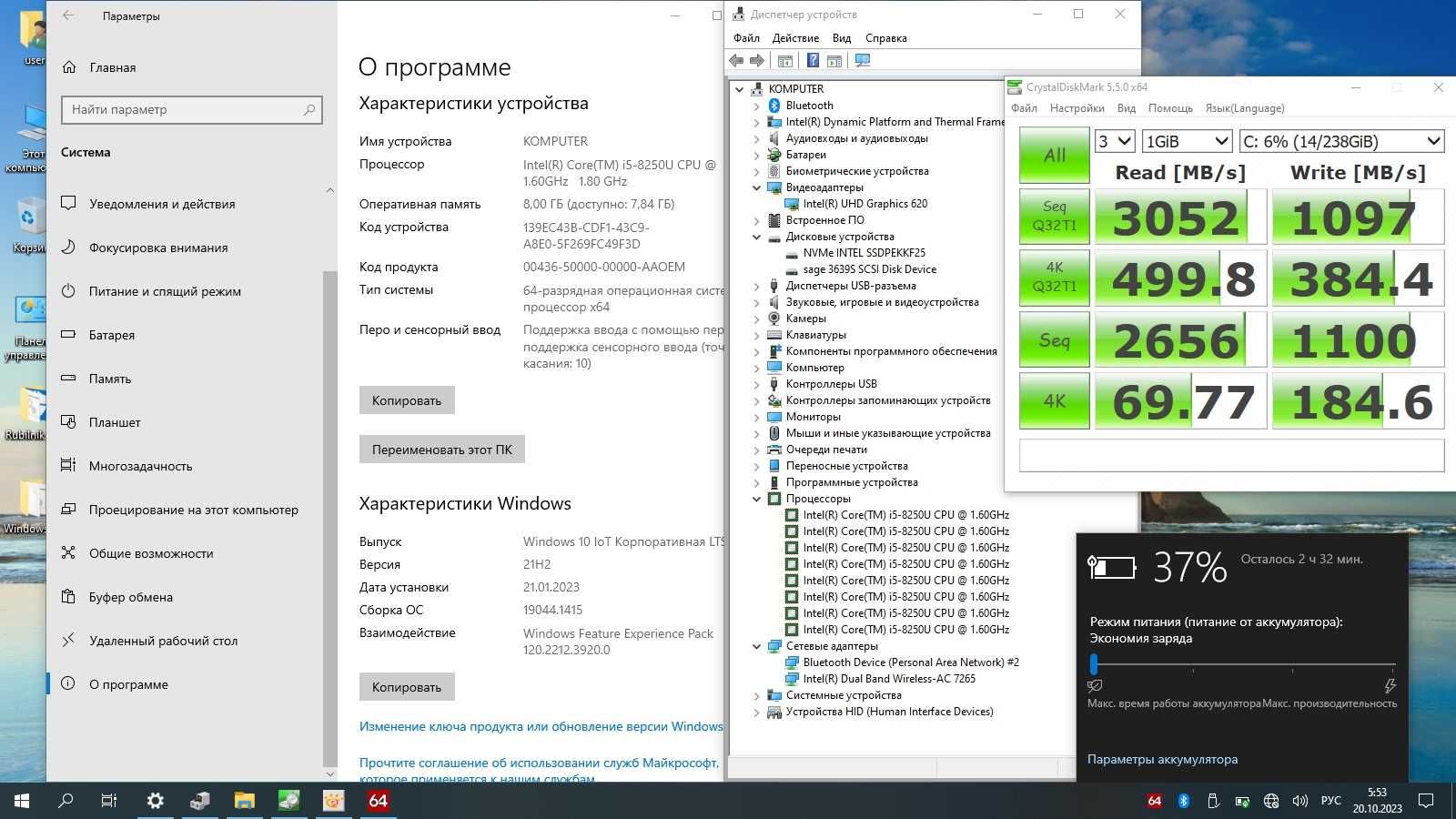
Task: Click Изменение ключа продукта link
Action: click(541, 726)
